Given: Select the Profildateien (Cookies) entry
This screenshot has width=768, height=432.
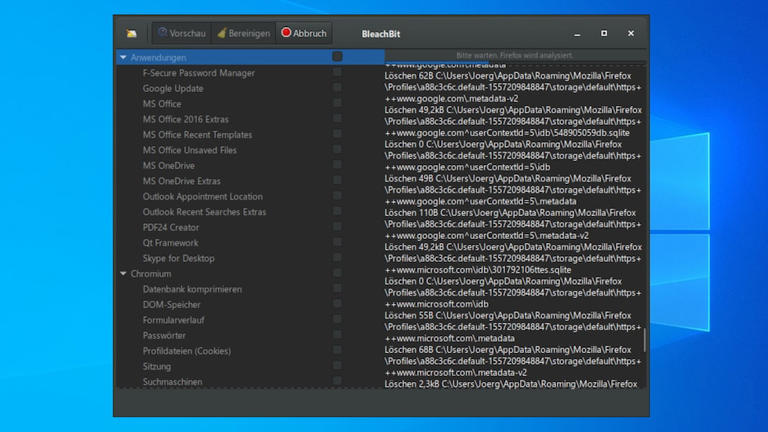Looking at the screenshot, I should click(187, 351).
